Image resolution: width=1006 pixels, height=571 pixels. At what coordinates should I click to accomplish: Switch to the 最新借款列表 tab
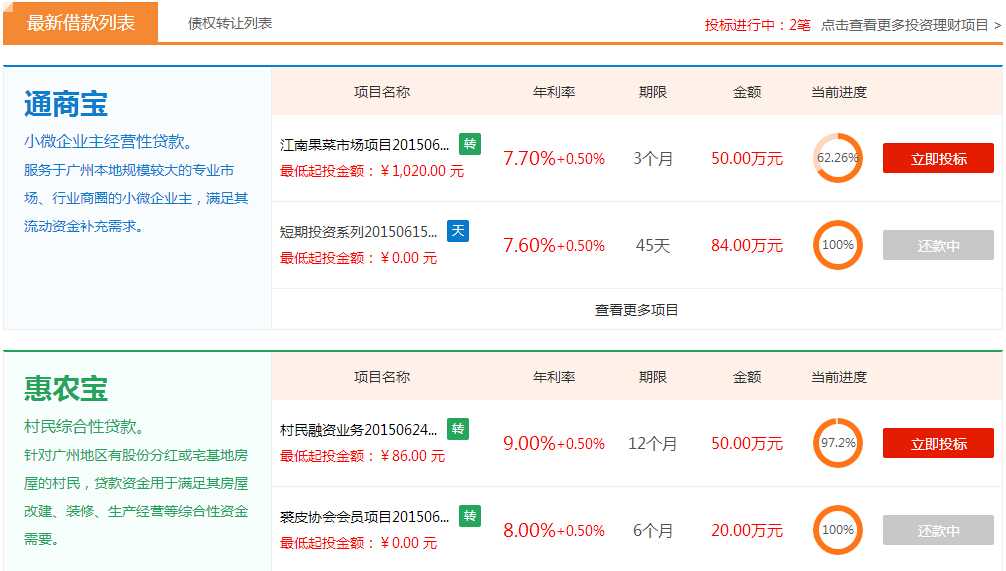pyautogui.click(x=80, y=23)
